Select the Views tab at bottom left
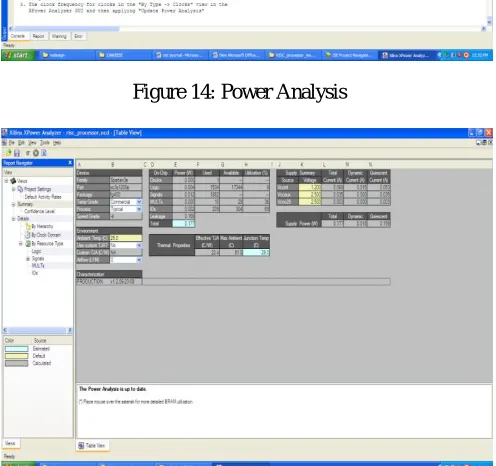Viewport: 496px width, 466px height. [10, 443]
